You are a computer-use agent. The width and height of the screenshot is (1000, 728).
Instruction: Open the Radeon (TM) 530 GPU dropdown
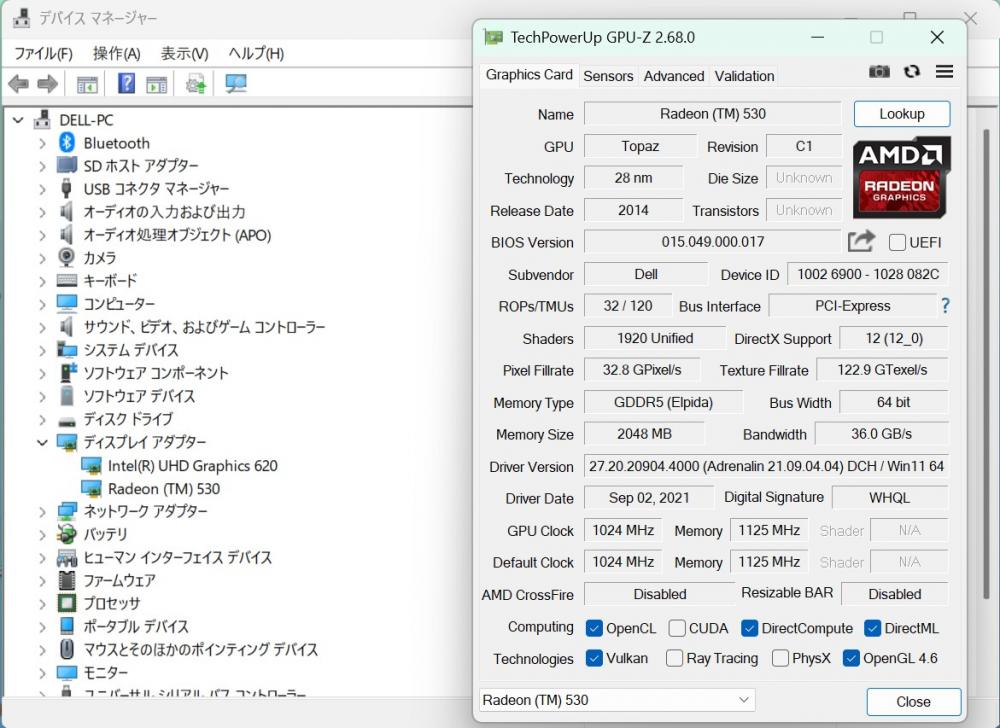(x=617, y=700)
